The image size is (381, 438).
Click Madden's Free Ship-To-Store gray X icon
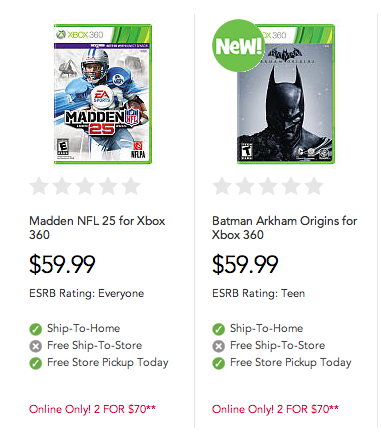[36, 346]
